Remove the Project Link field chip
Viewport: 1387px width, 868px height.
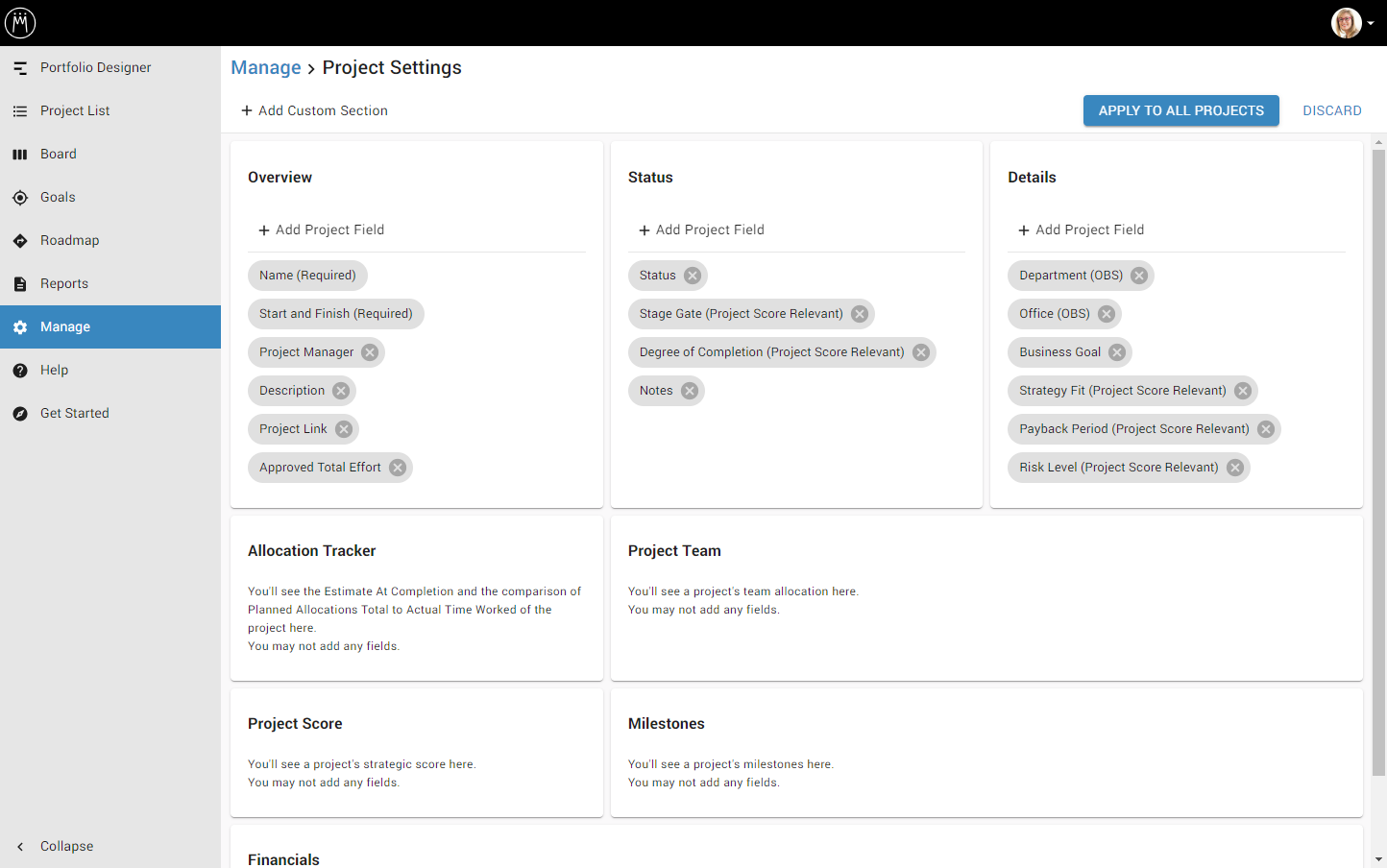pos(344,429)
